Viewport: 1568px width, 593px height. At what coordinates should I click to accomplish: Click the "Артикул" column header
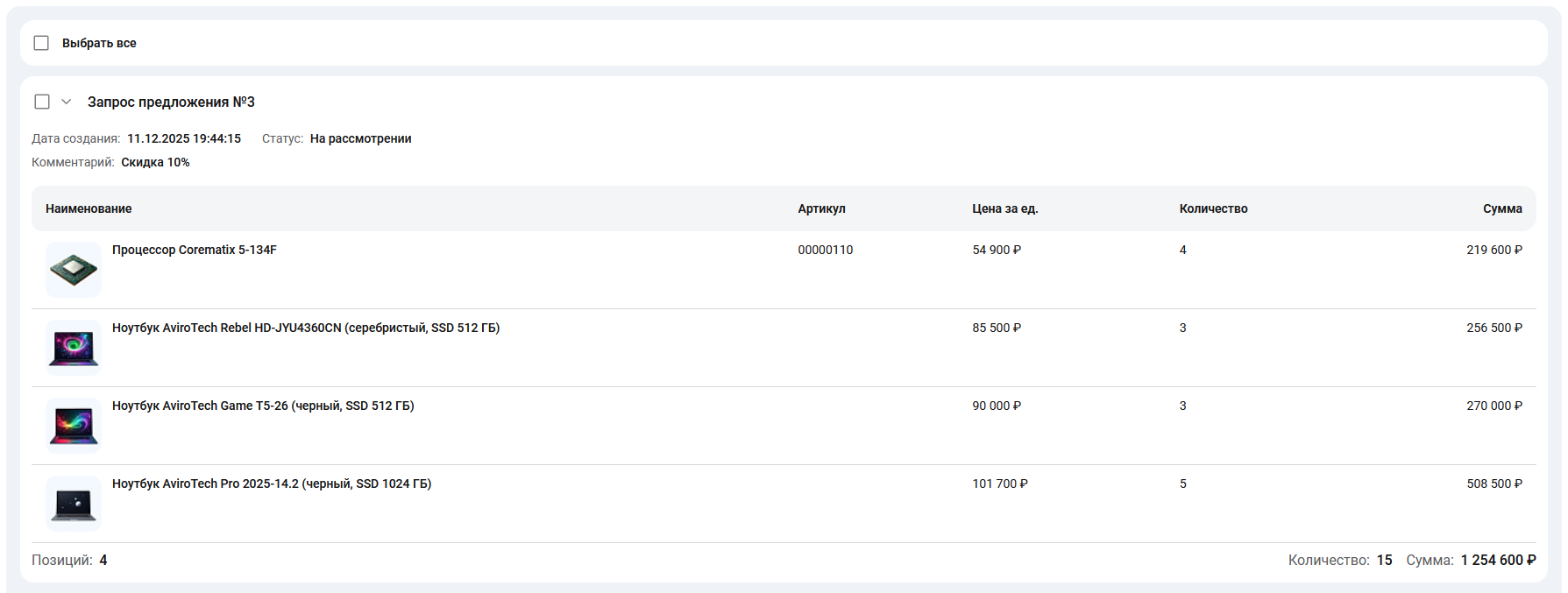[x=821, y=208]
